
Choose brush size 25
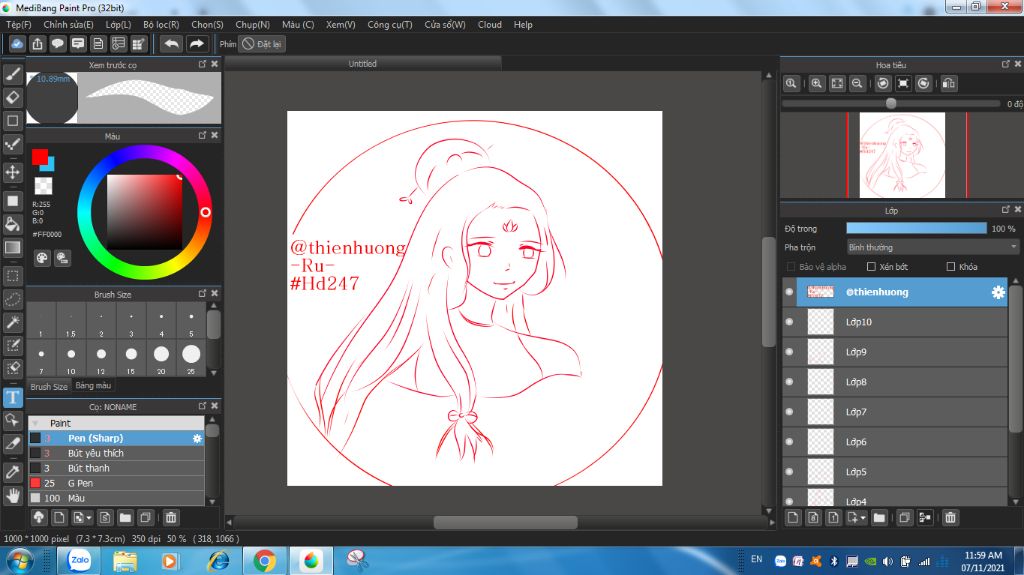click(x=191, y=357)
